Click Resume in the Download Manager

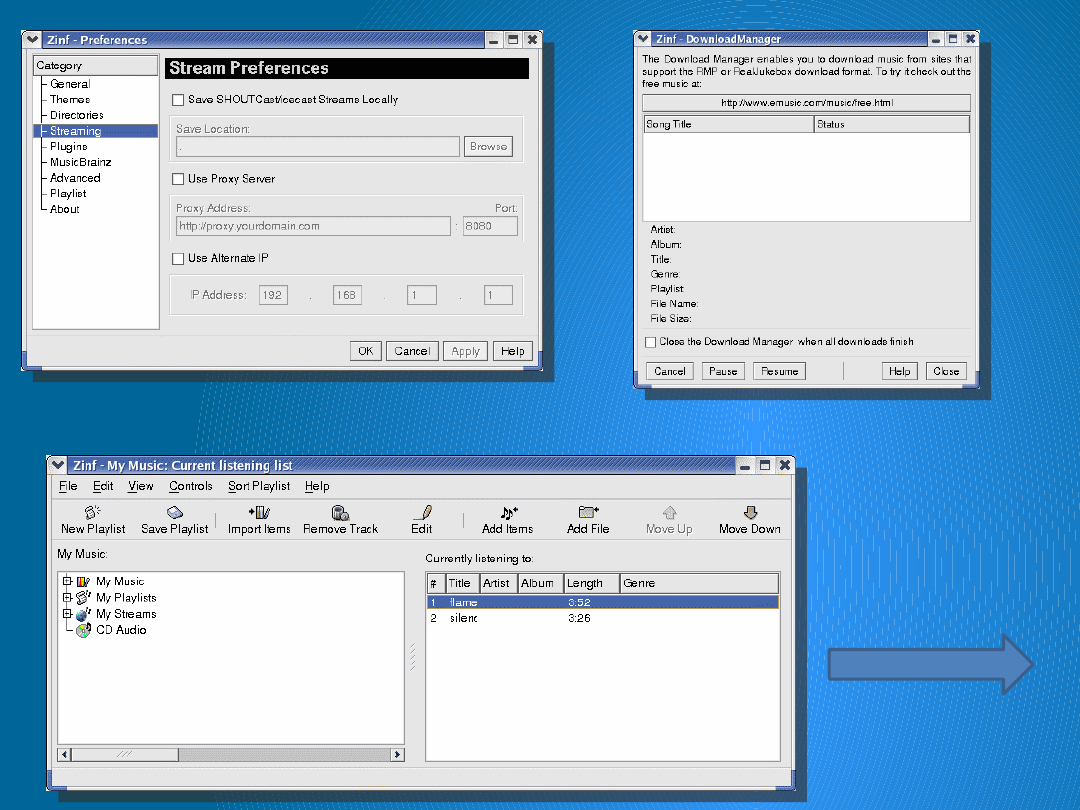pos(780,371)
